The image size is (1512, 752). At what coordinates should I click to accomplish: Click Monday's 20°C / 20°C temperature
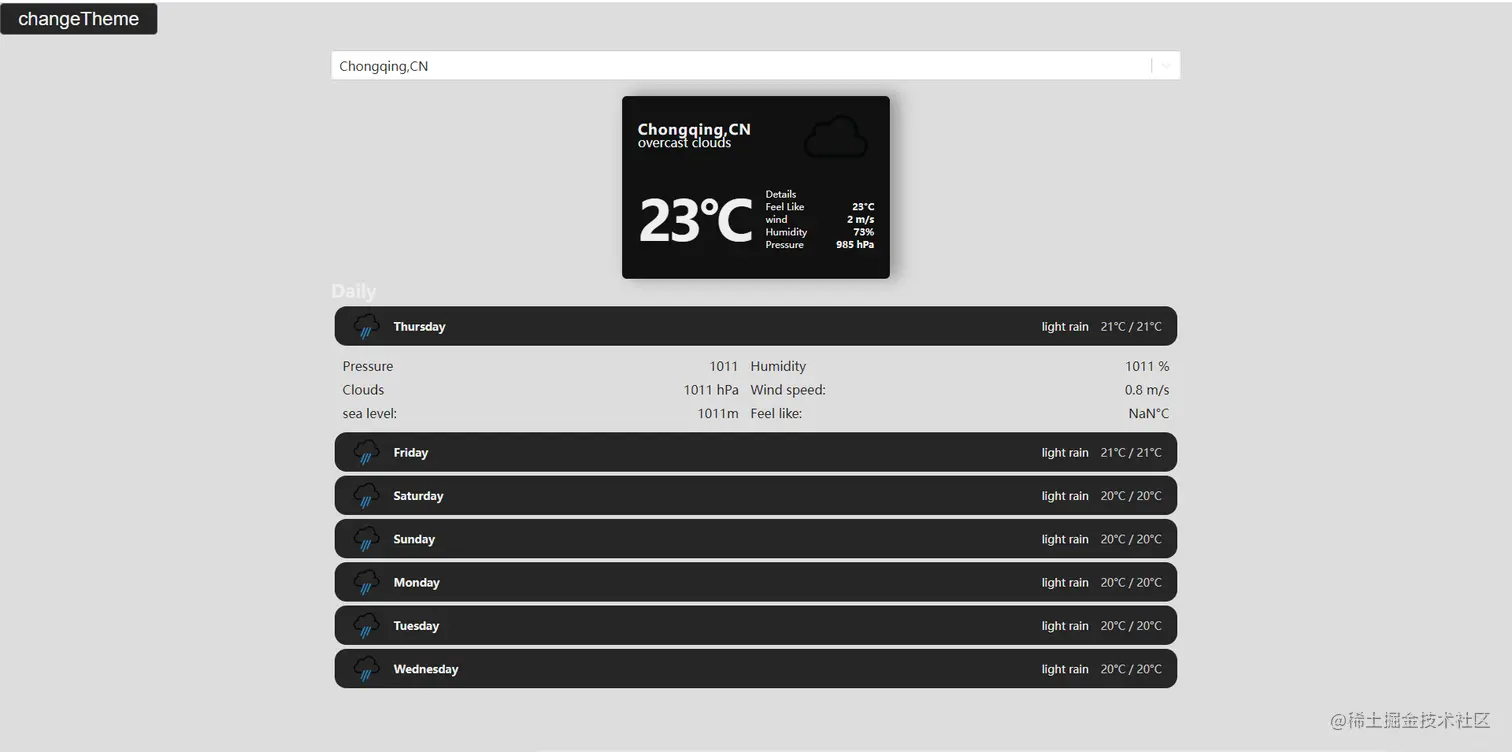point(1131,583)
